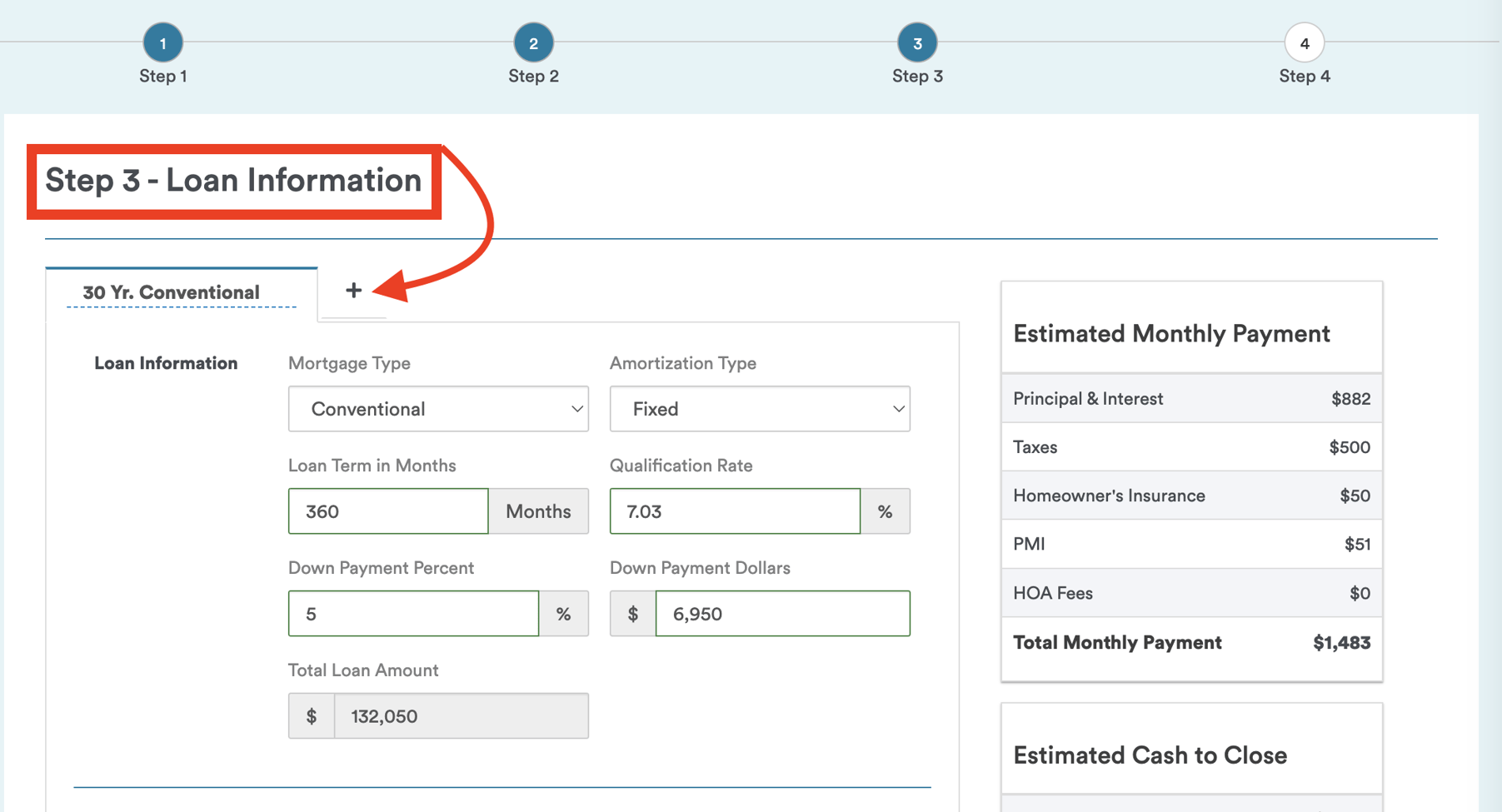
Task: Click the PMI $51 row
Action: point(1191,544)
